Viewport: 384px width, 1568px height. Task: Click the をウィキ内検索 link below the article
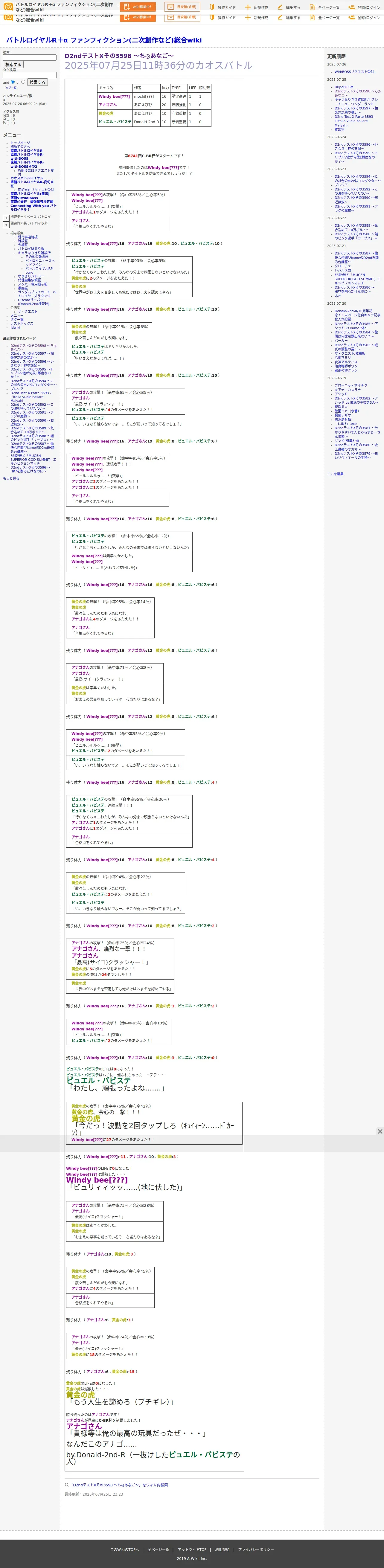click(x=119, y=1485)
